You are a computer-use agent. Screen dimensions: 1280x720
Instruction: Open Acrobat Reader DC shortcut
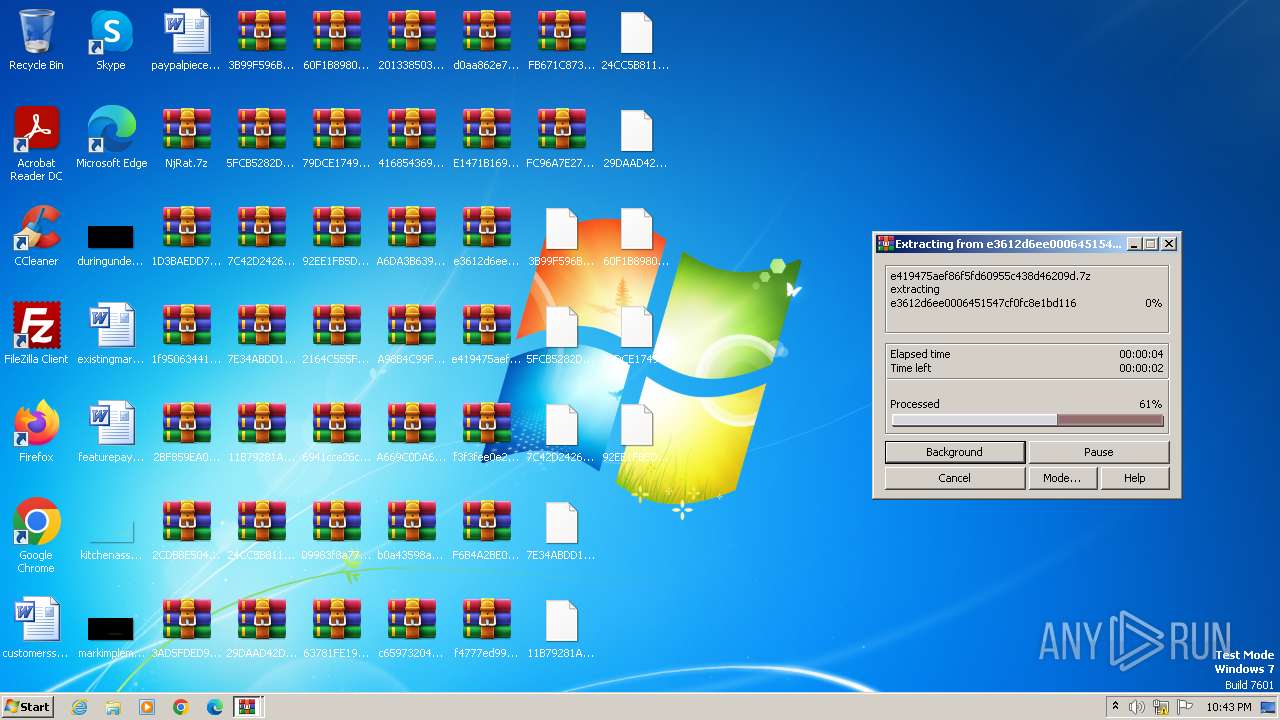[36, 131]
